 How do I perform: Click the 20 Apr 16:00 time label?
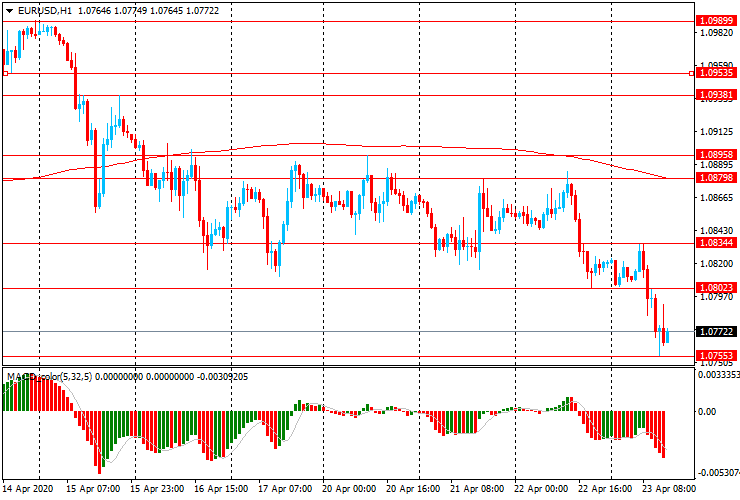click(x=413, y=489)
